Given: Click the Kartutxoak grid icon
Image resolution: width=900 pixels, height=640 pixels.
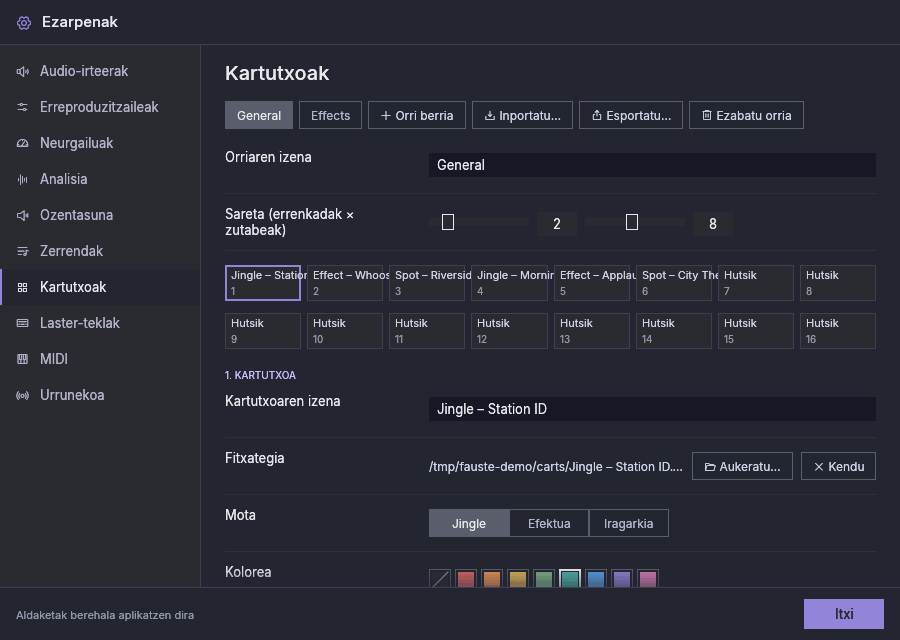Looking at the screenshot, I should 22,288.
